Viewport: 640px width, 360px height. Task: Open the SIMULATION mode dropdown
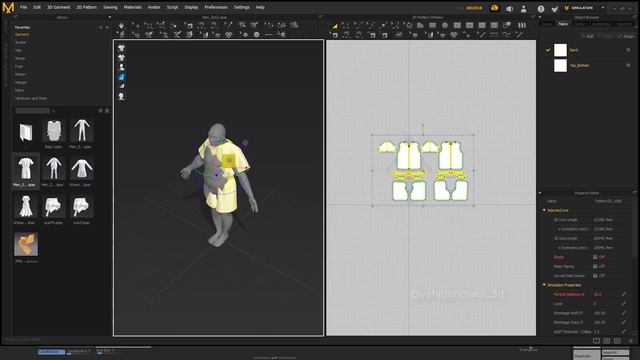pyautogui.click(x=603, y=8)
